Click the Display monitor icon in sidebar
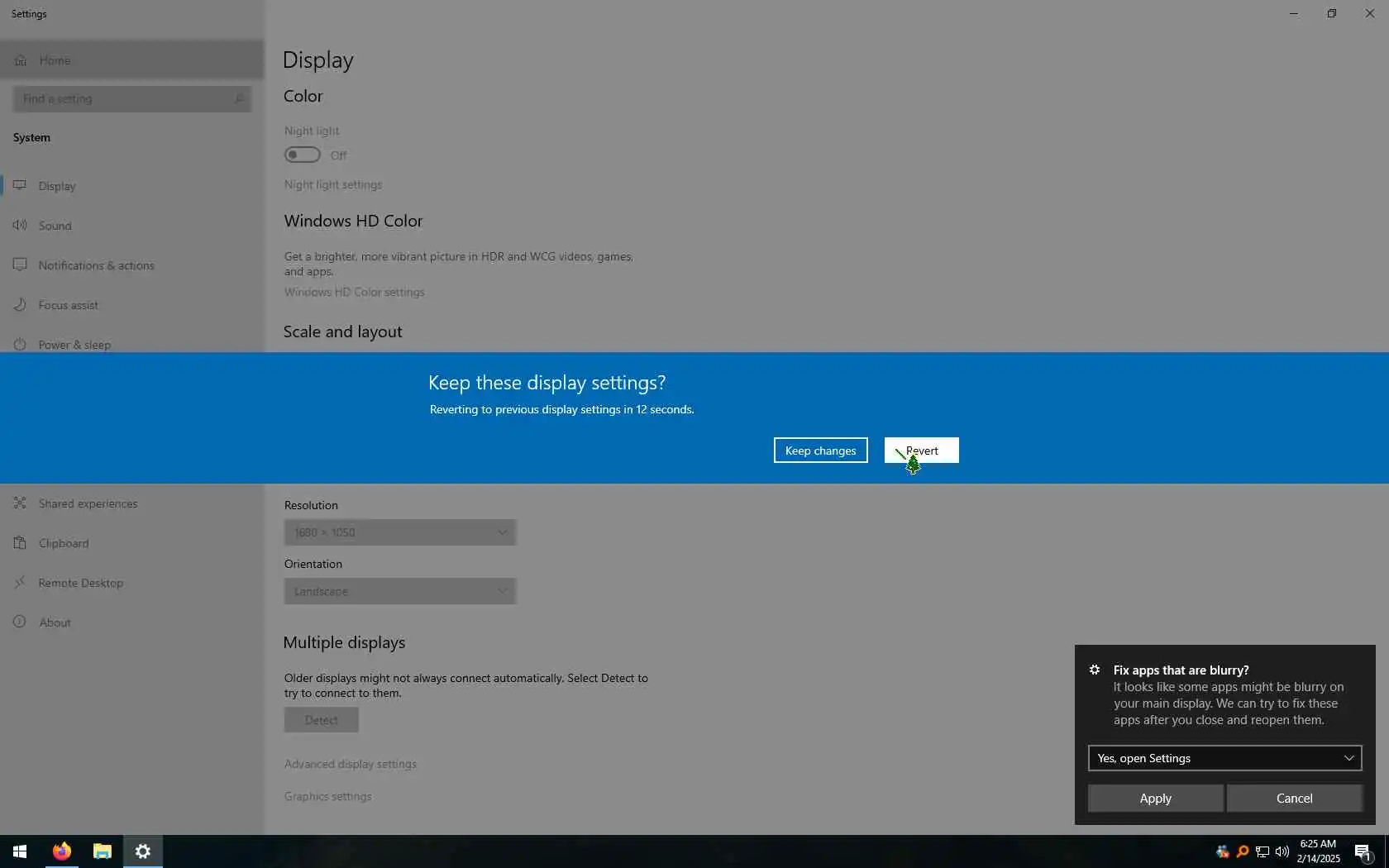This screenshot has width=1389, height=868. [20, 185]
